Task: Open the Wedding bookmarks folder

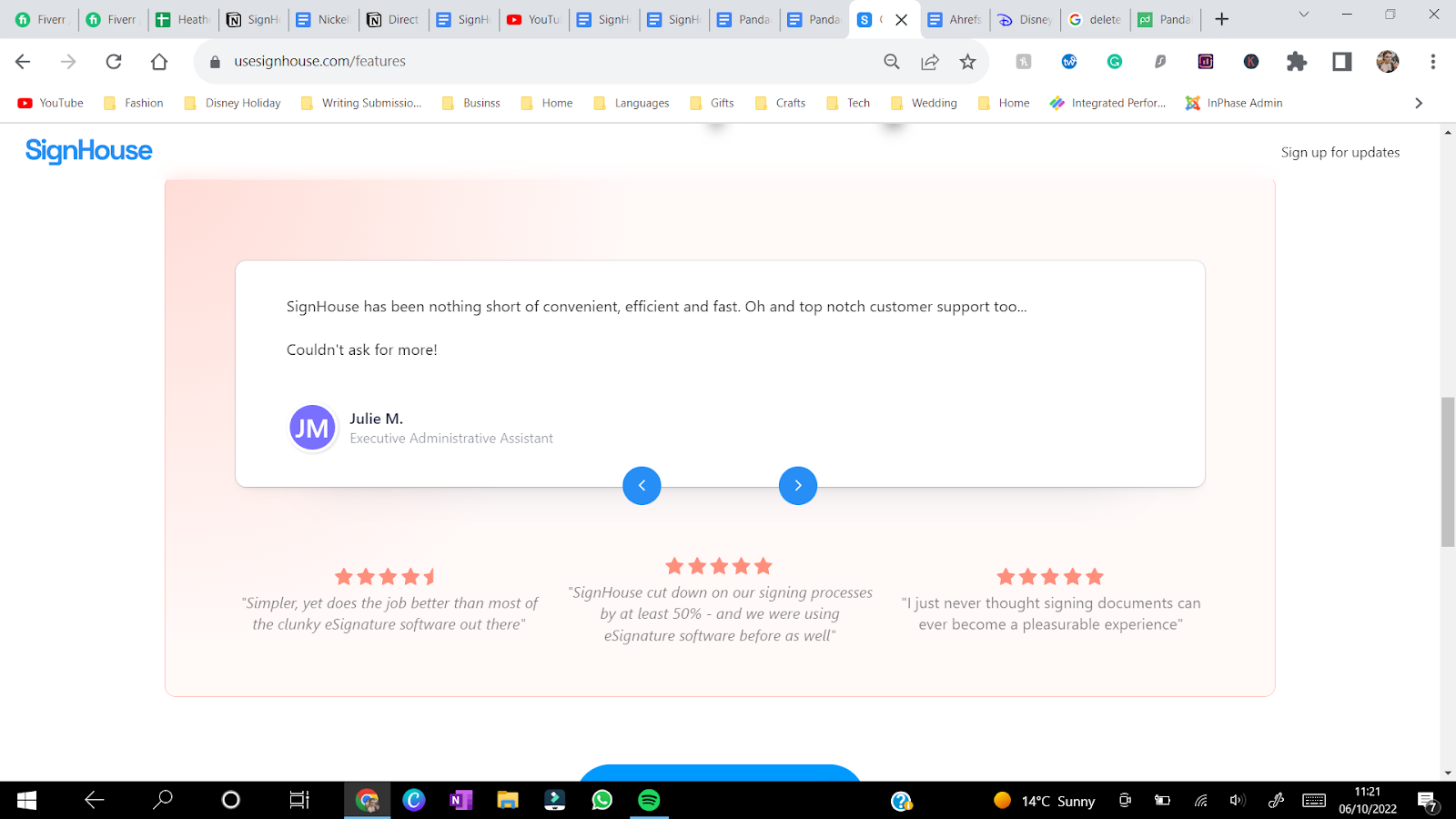Action: point(925,103)
